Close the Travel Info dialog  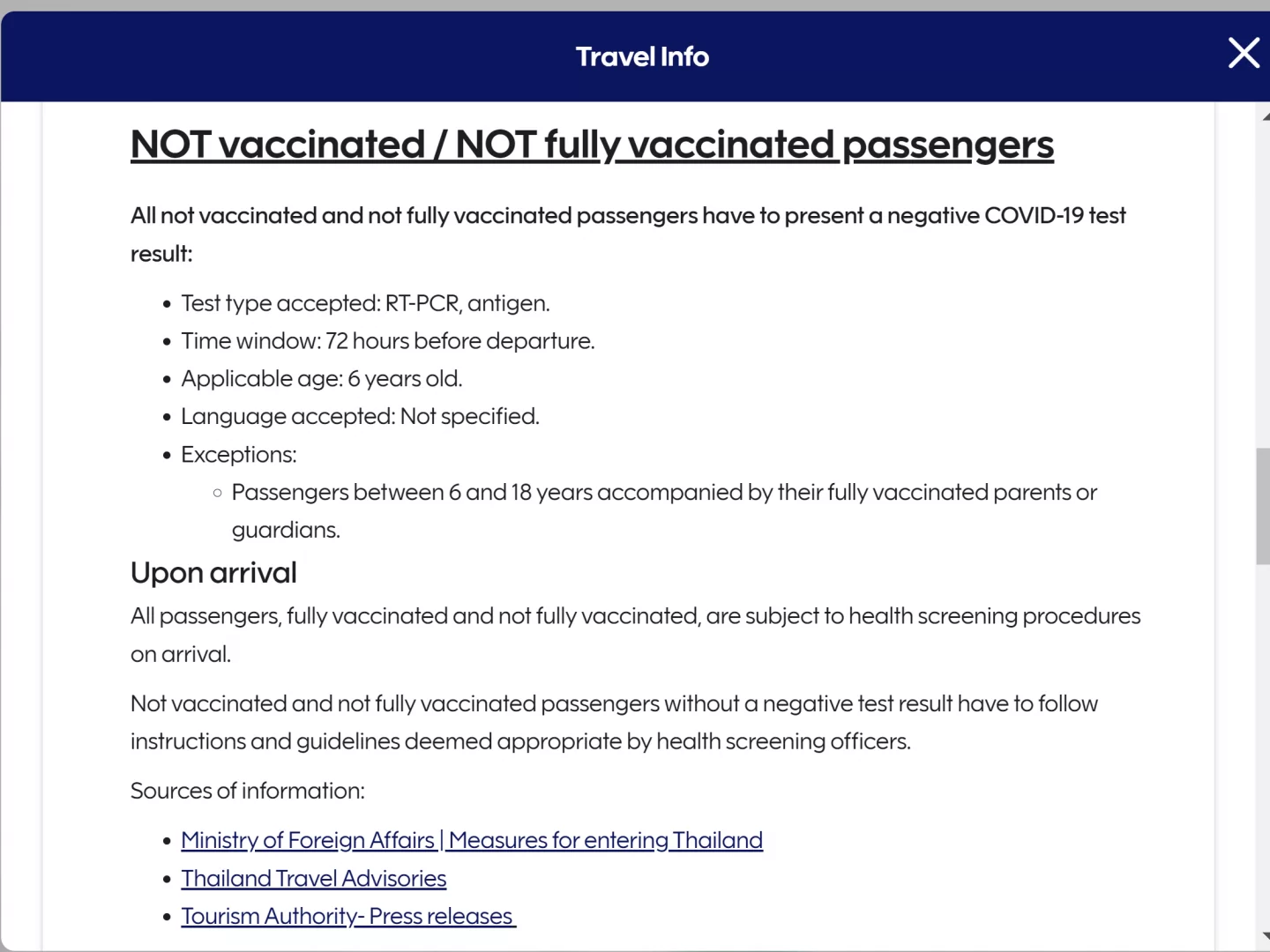point(1244,54)
